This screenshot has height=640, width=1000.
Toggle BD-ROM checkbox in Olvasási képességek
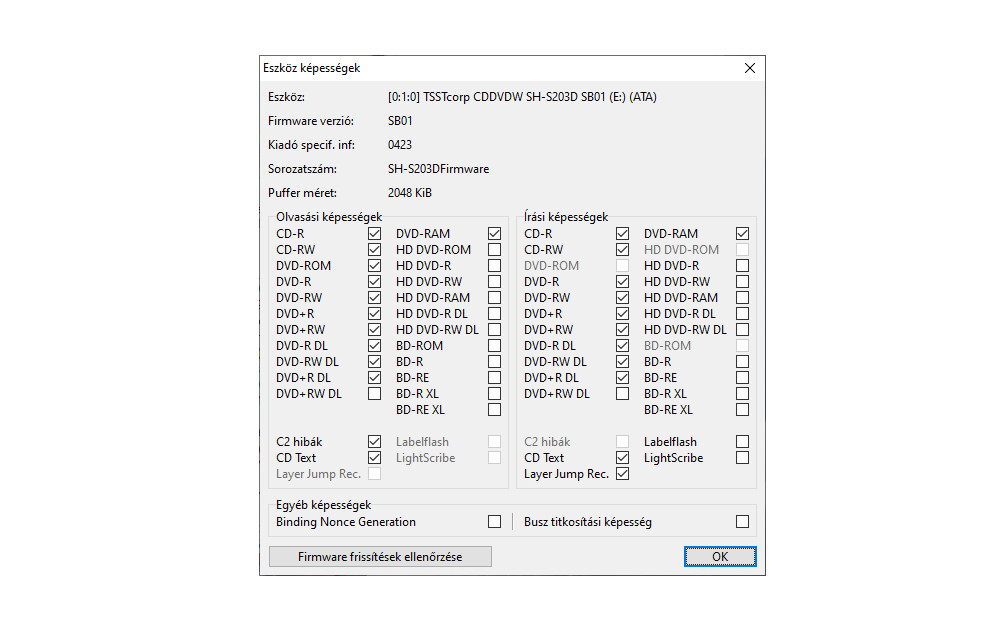[x=494, y=346]
